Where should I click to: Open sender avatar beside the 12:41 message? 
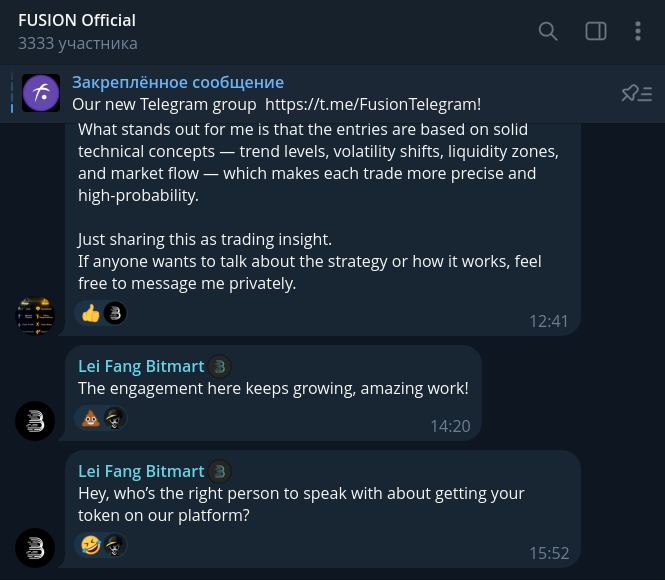pyautogui.click(x=35, y=315)
